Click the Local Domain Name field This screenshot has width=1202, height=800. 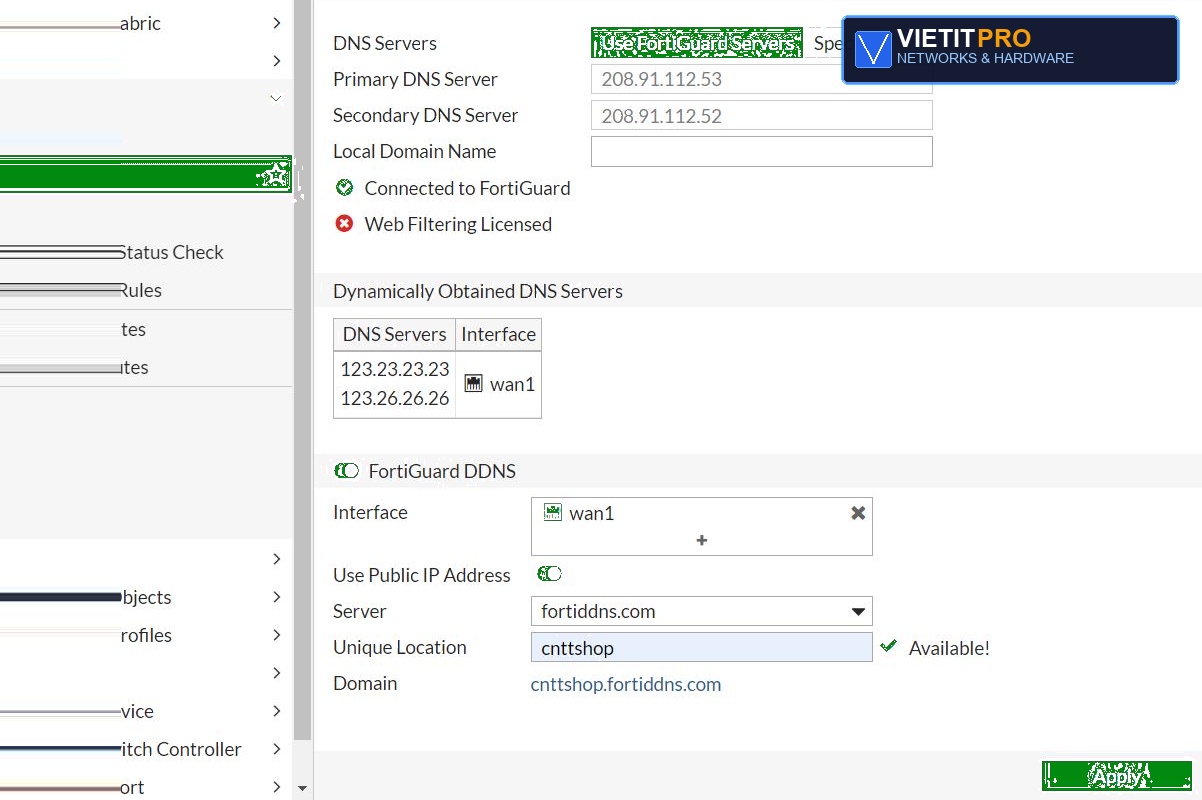[x=762, y=151]
